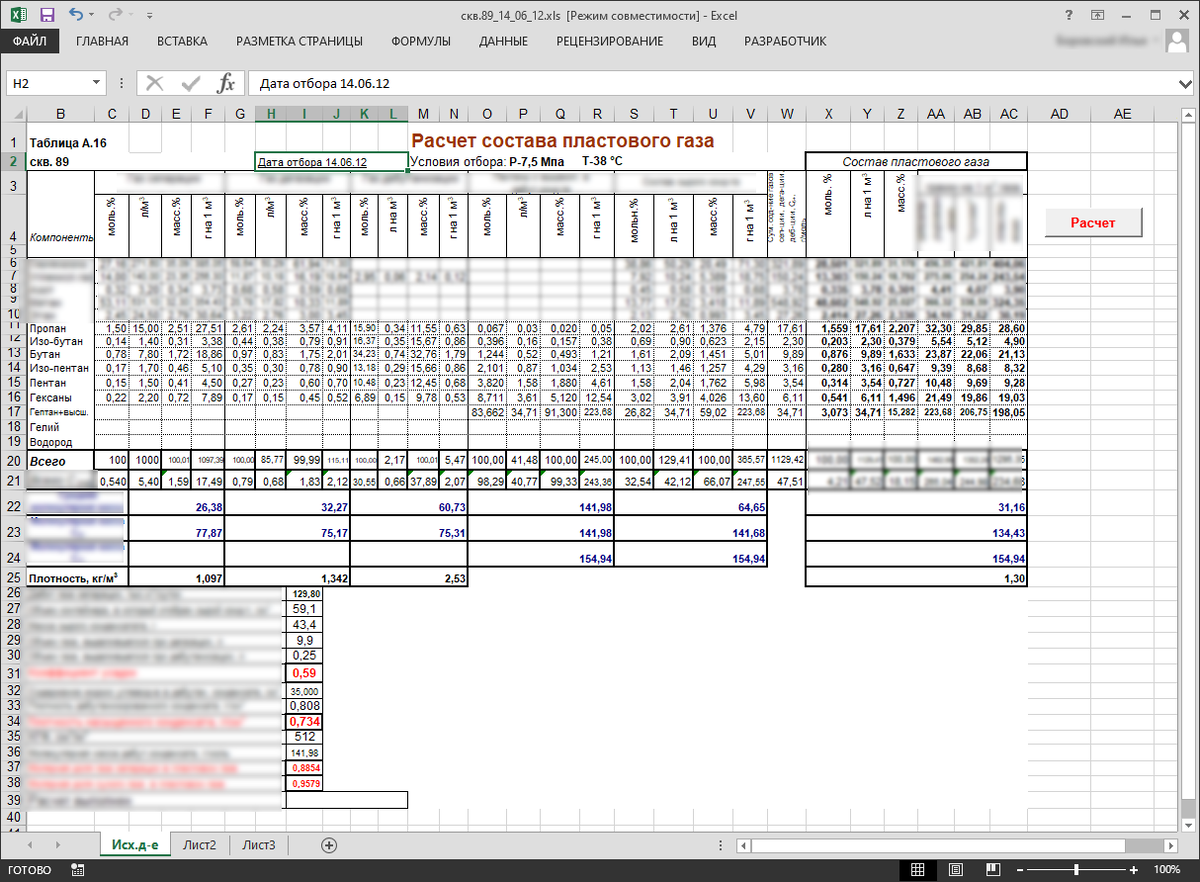Screen dimensions: 1200x882
Task: Open the ФОРМУЛЫ ribbon tab
Action: pos(421,41)
